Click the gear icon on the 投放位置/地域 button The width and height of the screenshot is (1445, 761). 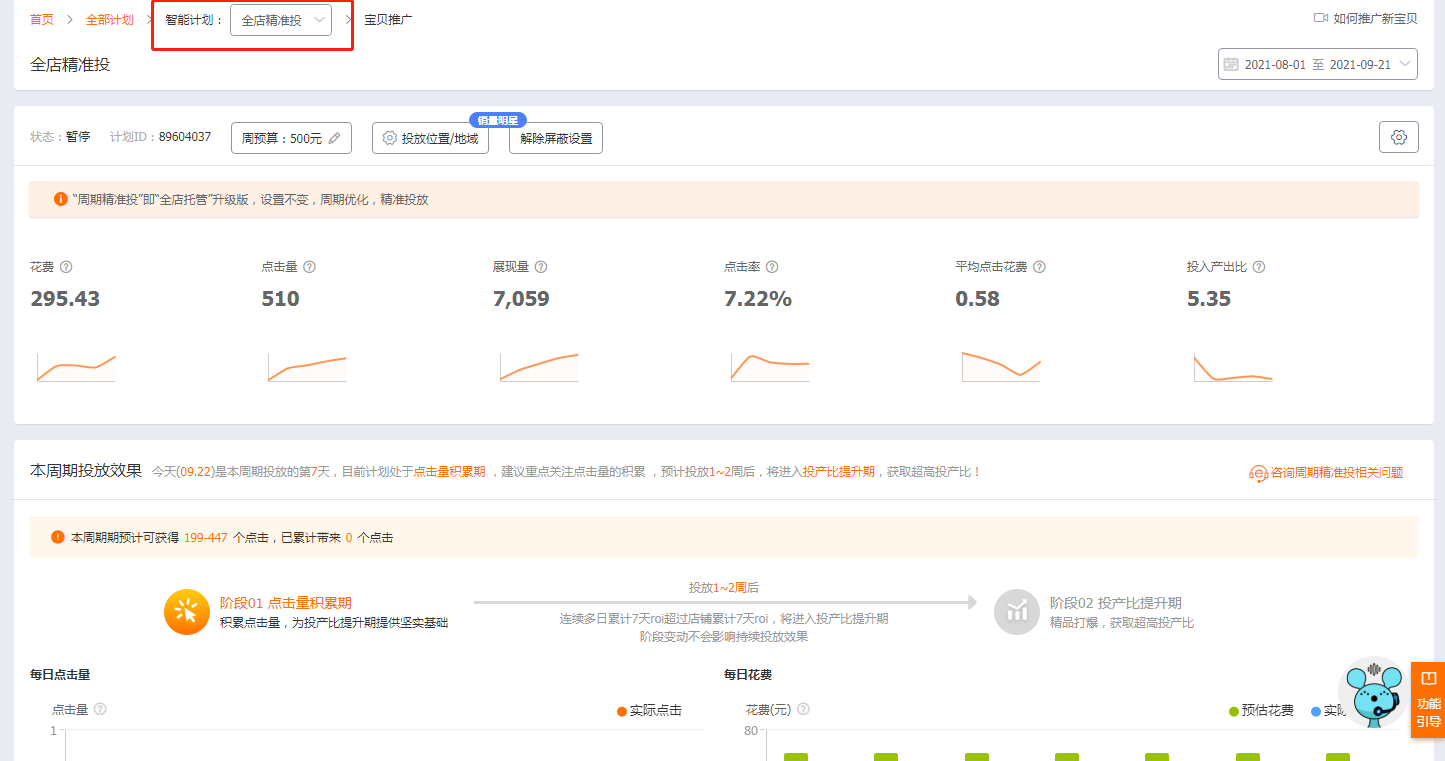tap(390, 138)
